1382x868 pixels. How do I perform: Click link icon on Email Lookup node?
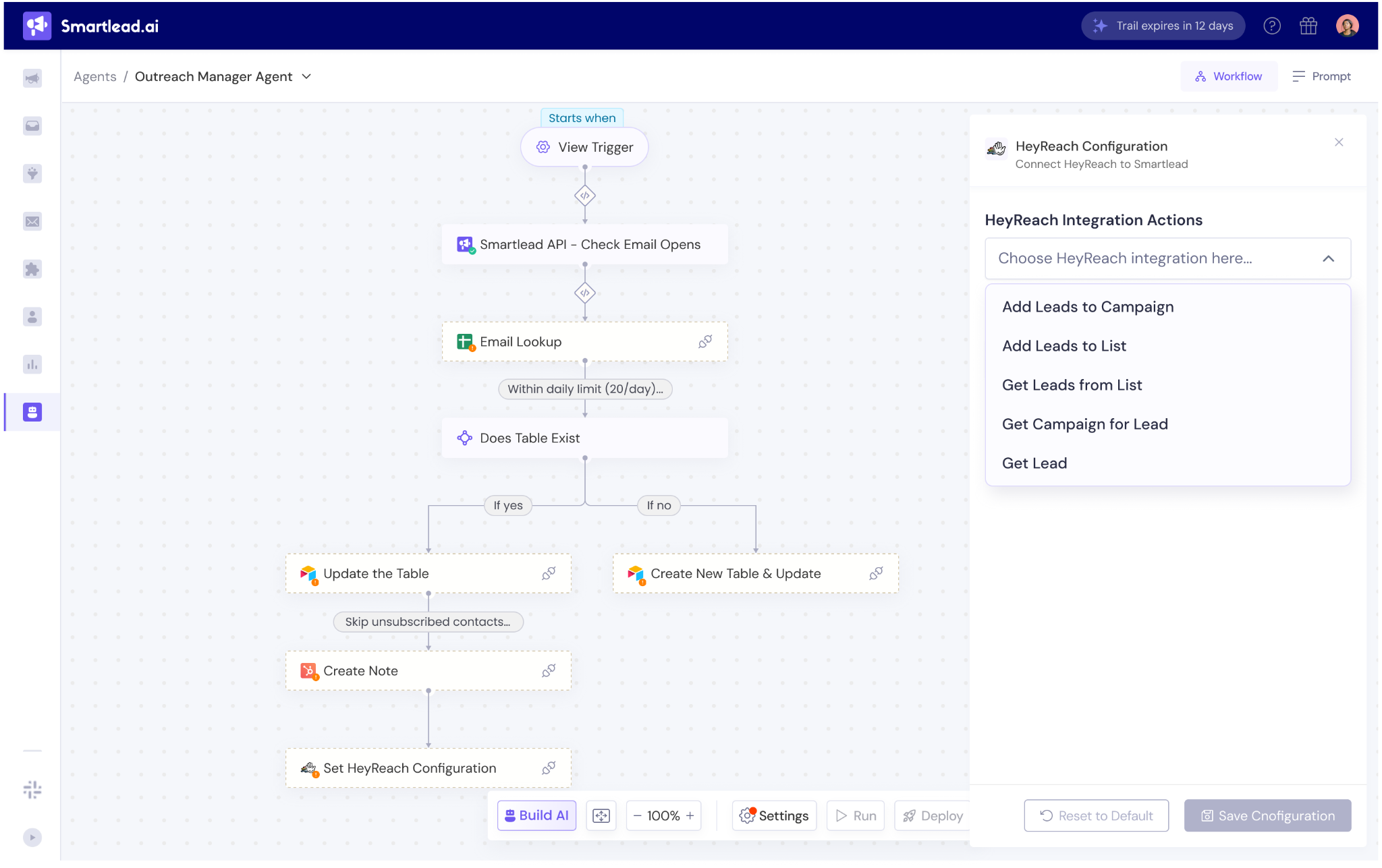tap(705, 342)
